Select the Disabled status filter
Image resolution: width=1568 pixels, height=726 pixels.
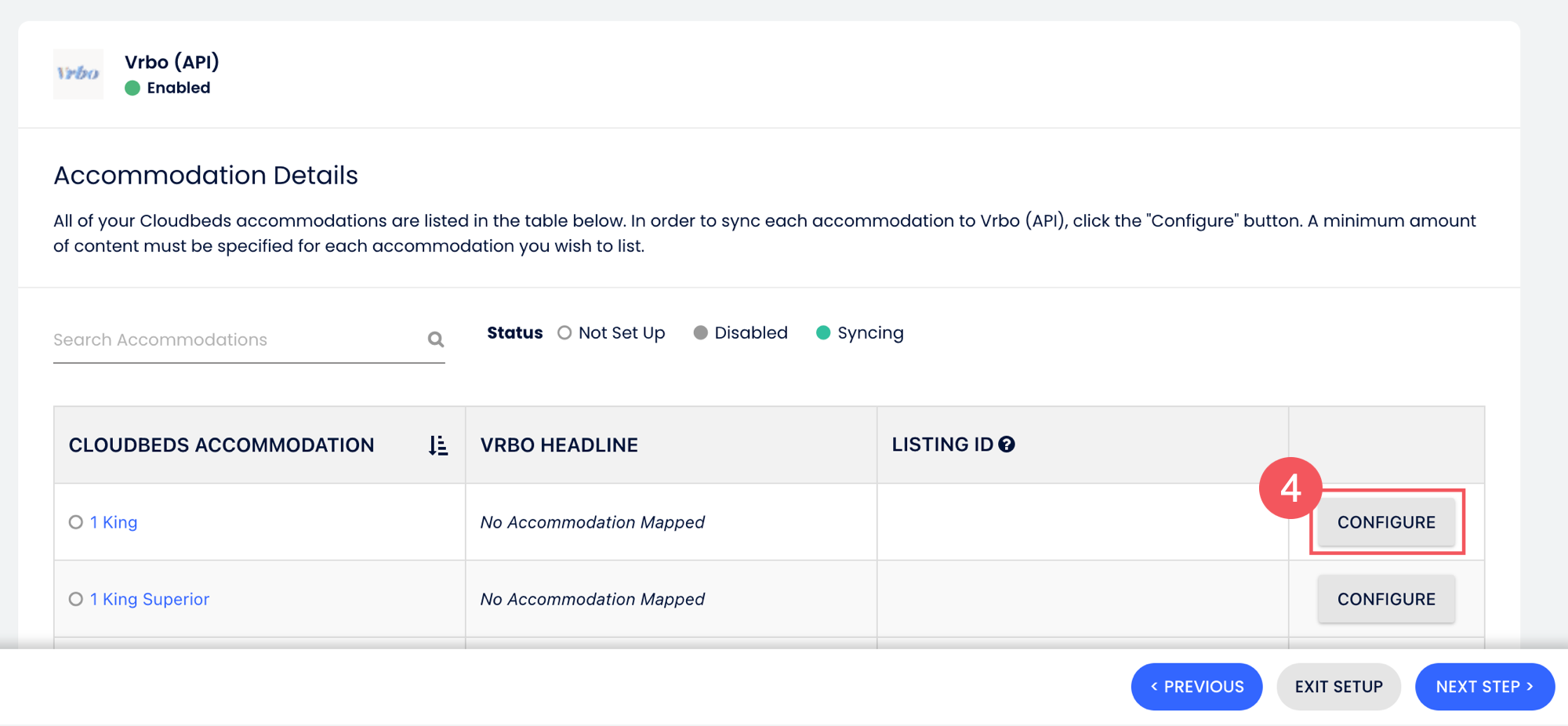pyautogui.click(x=701, y=333)
